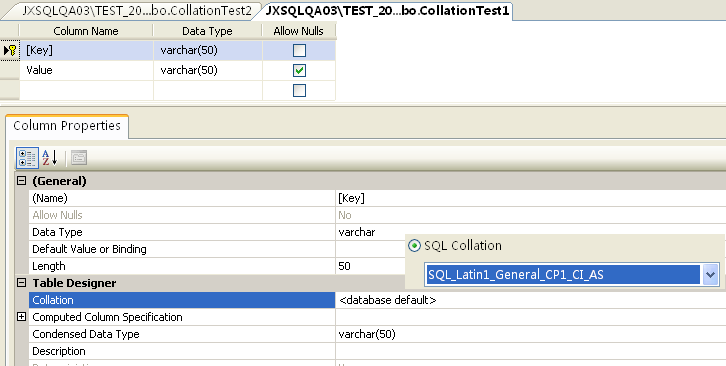Click the Property Pages icon

pos(79,158)
